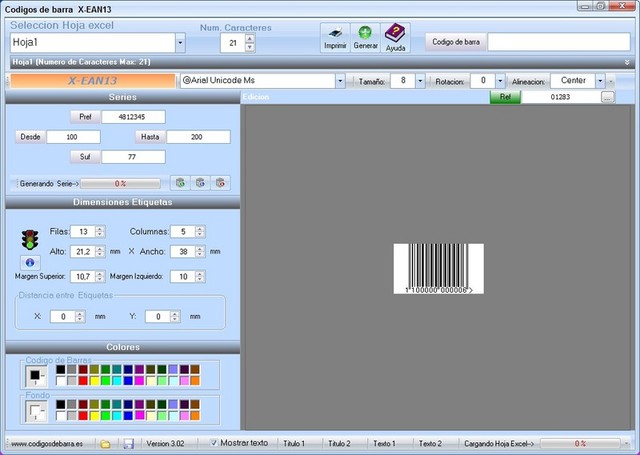Screen dimensions: 640x455
Task: Click current Fondo color indicator box
Action: [x=36, y=411]
